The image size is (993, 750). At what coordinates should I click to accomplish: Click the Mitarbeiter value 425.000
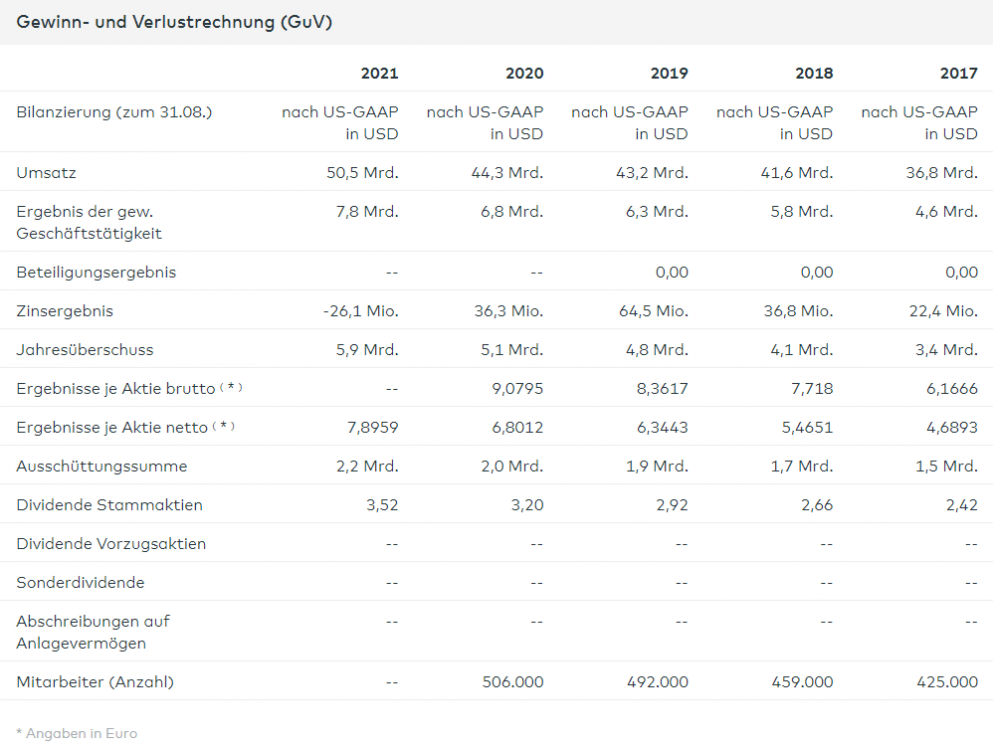click(947, 682)
